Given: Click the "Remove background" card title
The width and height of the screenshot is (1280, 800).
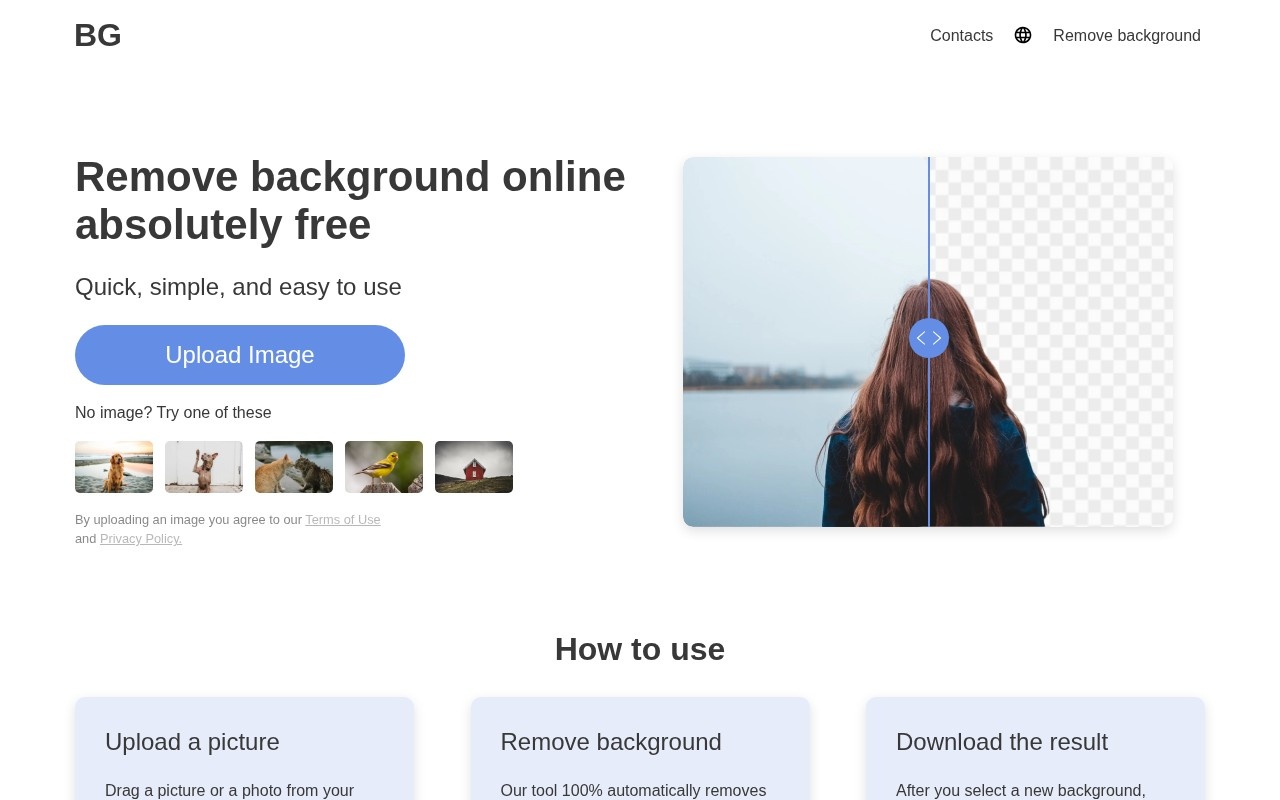Looking at the screenshot, I should click(x=611, y=742).
